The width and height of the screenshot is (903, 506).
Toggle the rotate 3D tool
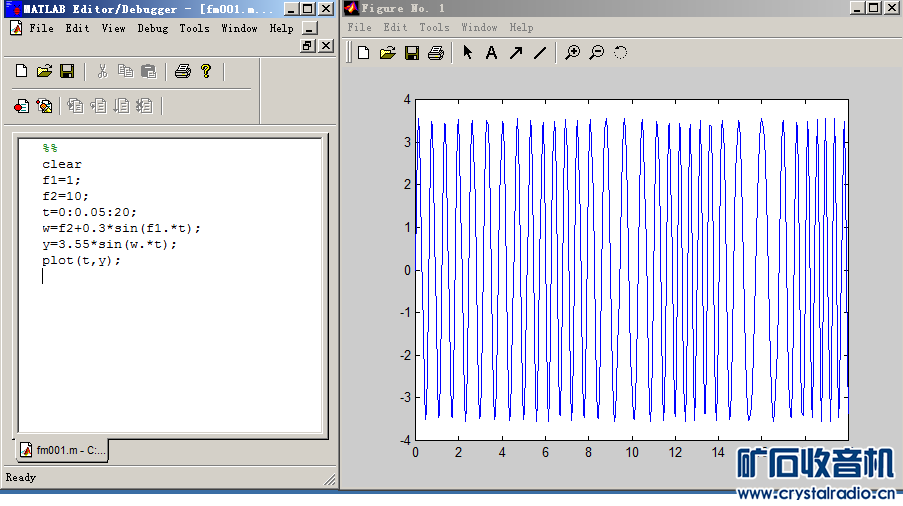point(620,53)
